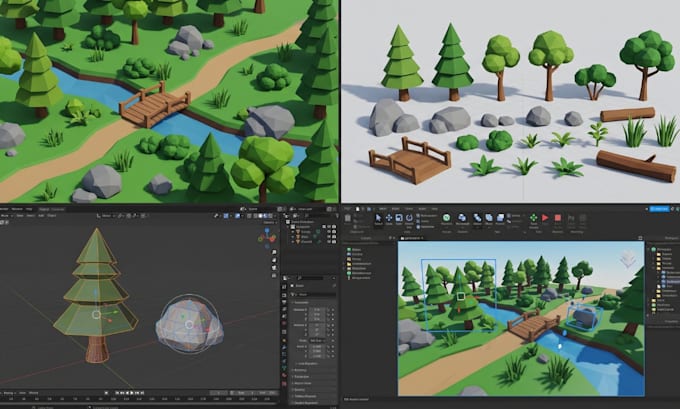680x409 pixels.
Task: Switch Blender viewport to material preview shading
Action: 265,216
